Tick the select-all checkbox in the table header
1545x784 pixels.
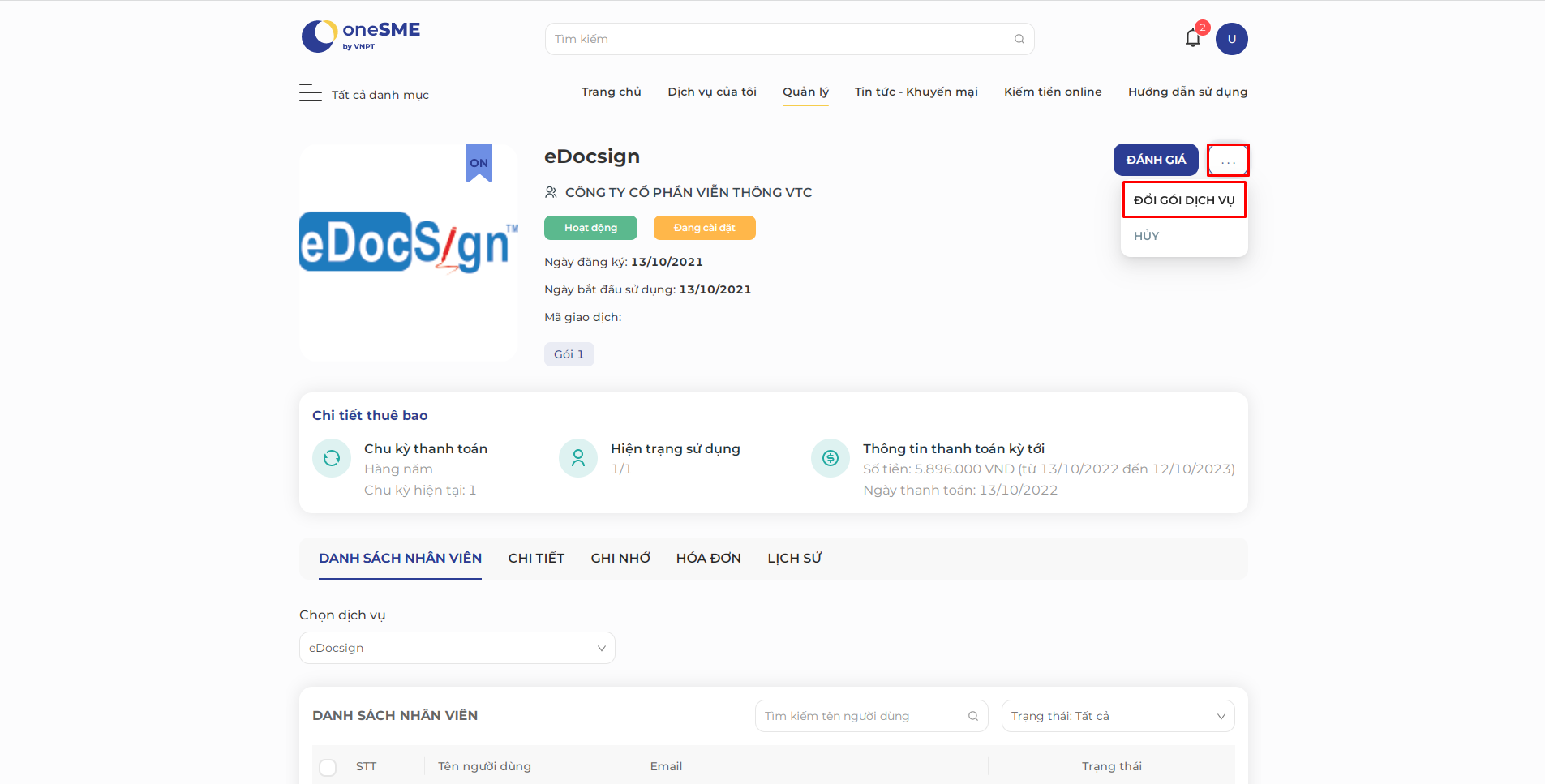click(328, 767)
